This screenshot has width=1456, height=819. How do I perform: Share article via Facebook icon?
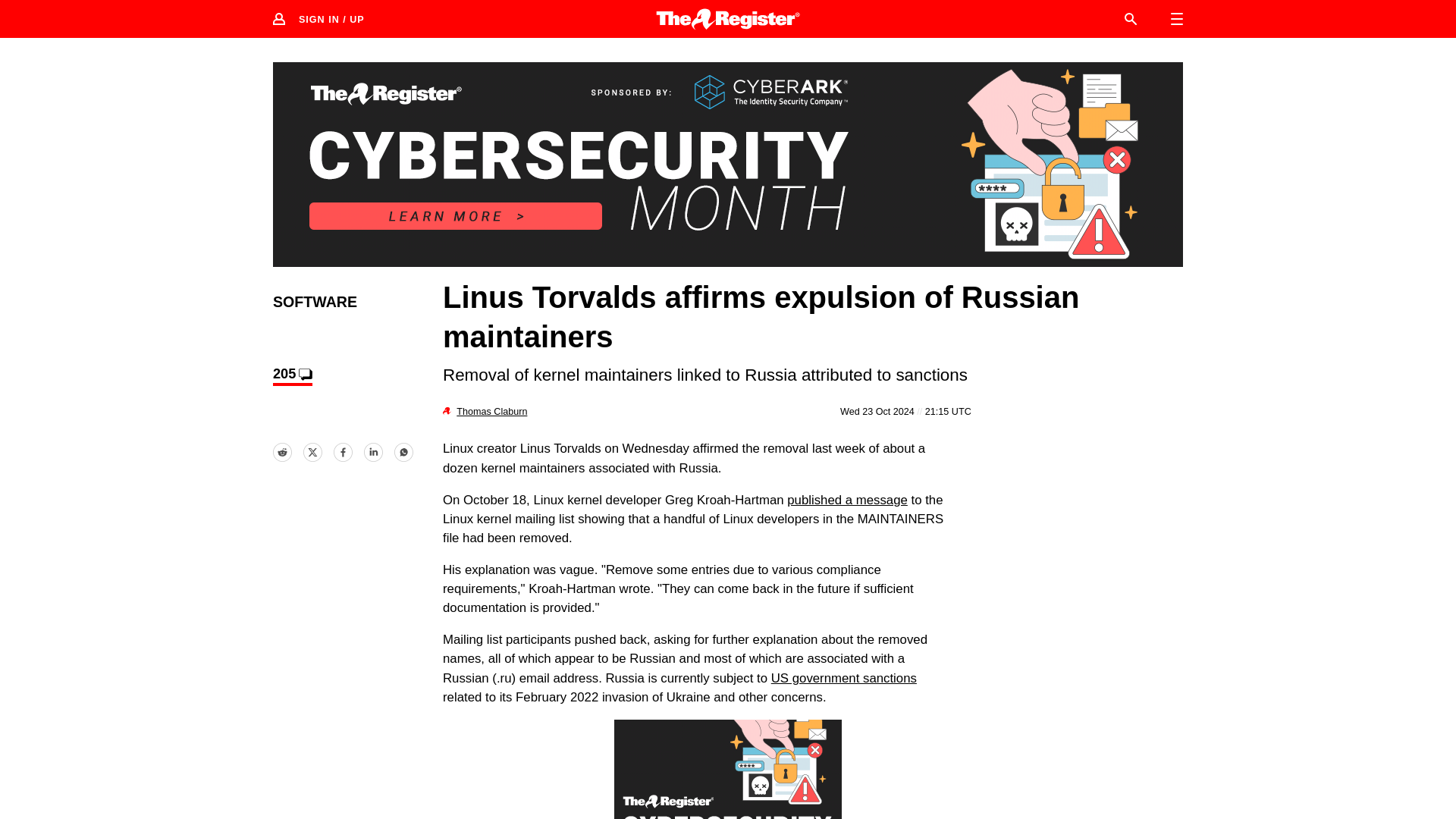coord(343,452)
